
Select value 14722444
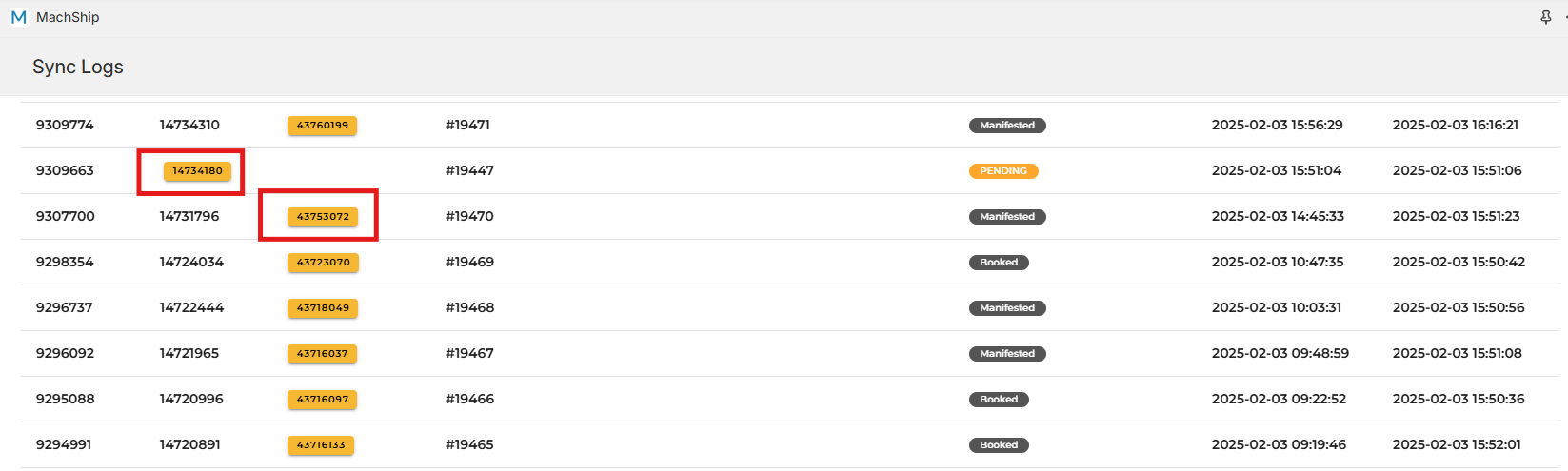tap(191, 307)
